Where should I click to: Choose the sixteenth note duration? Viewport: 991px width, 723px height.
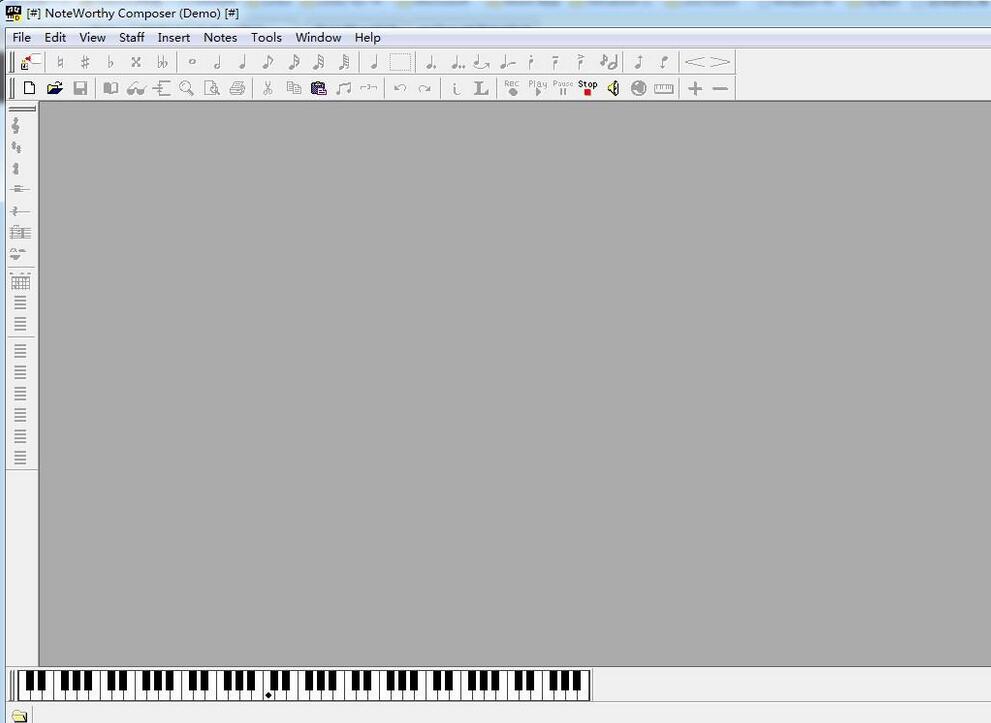293,62
